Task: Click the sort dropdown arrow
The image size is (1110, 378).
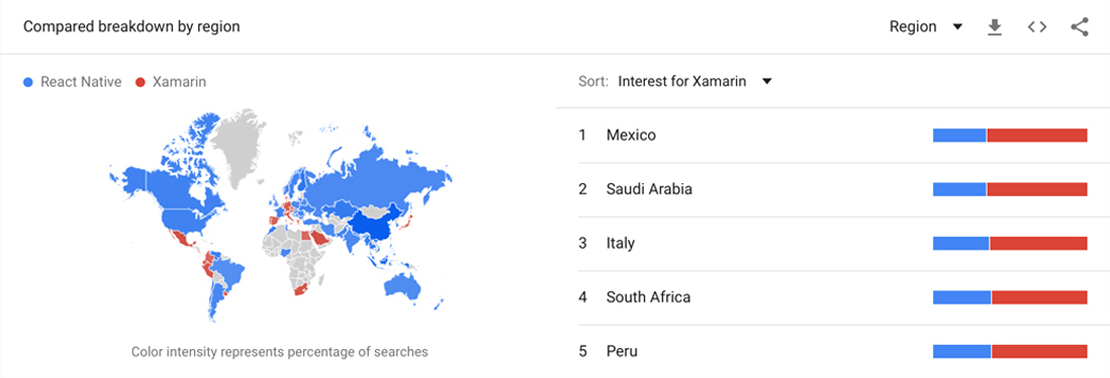Action: pyautogui.click(x=766, y=81)
